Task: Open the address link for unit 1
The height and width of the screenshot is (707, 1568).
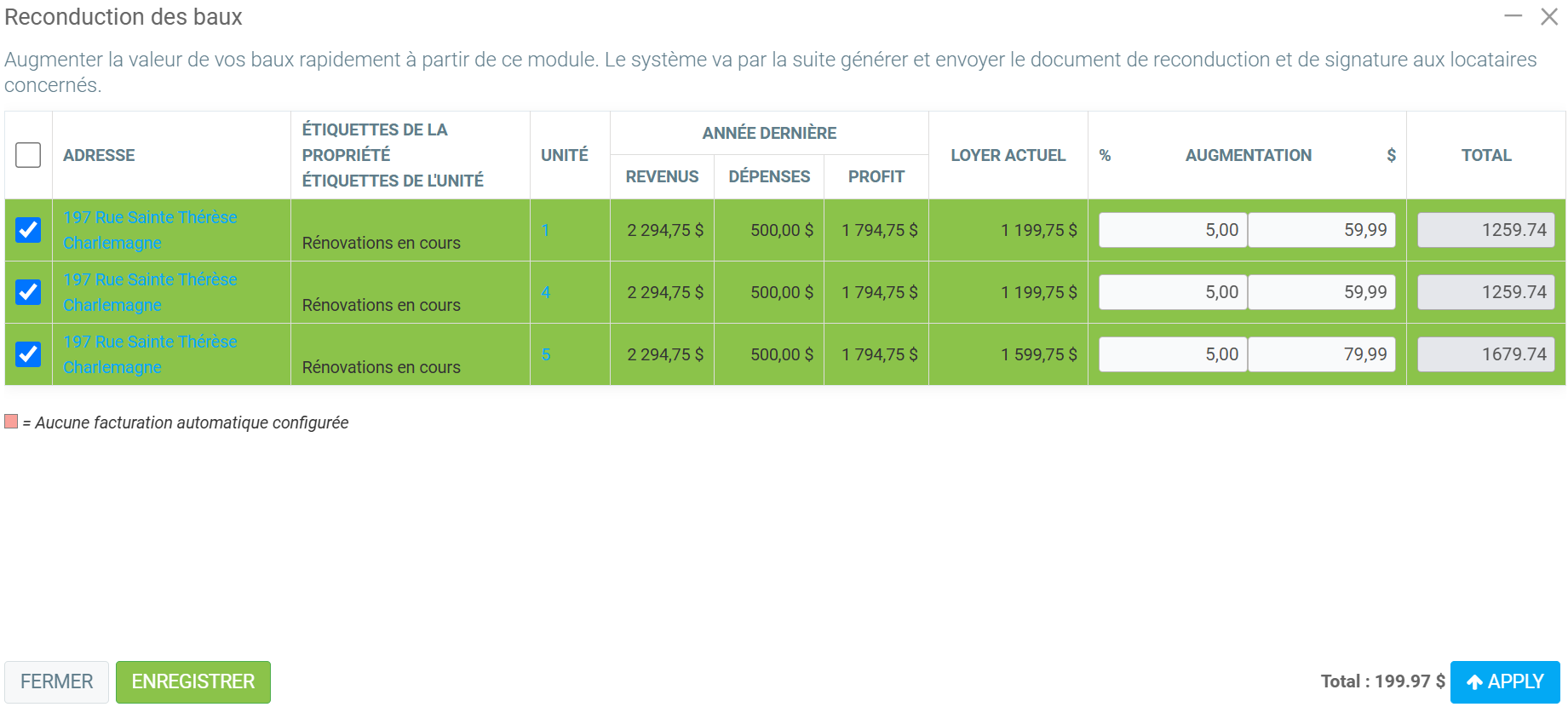Action: coord(150,218)
